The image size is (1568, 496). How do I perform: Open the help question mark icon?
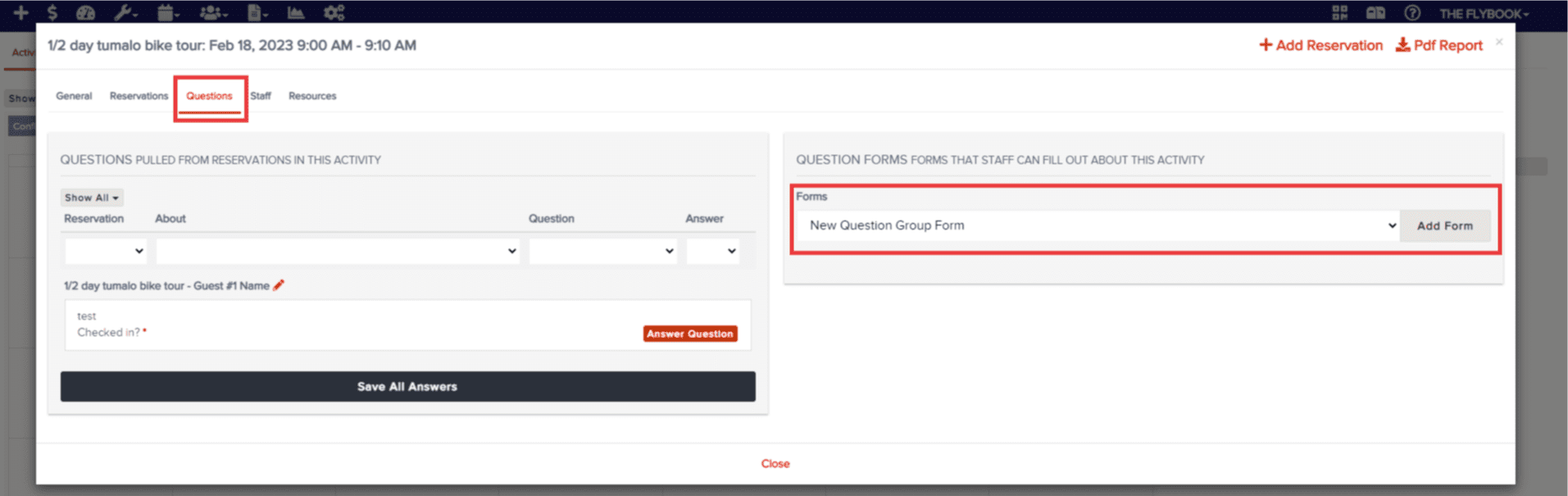1411,13
